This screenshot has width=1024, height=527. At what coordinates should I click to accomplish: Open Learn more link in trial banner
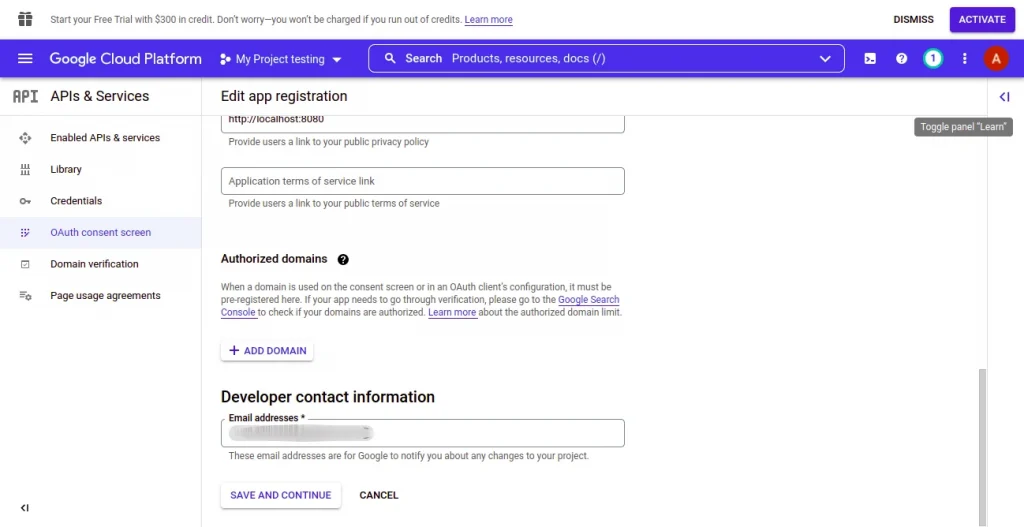488,20
